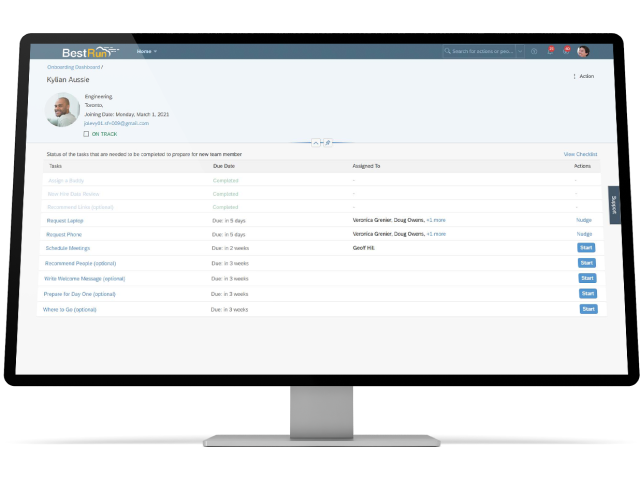
Task: Go to the Onboarding Dashboard breadcrumb
Action: click(x=74, y=66)
